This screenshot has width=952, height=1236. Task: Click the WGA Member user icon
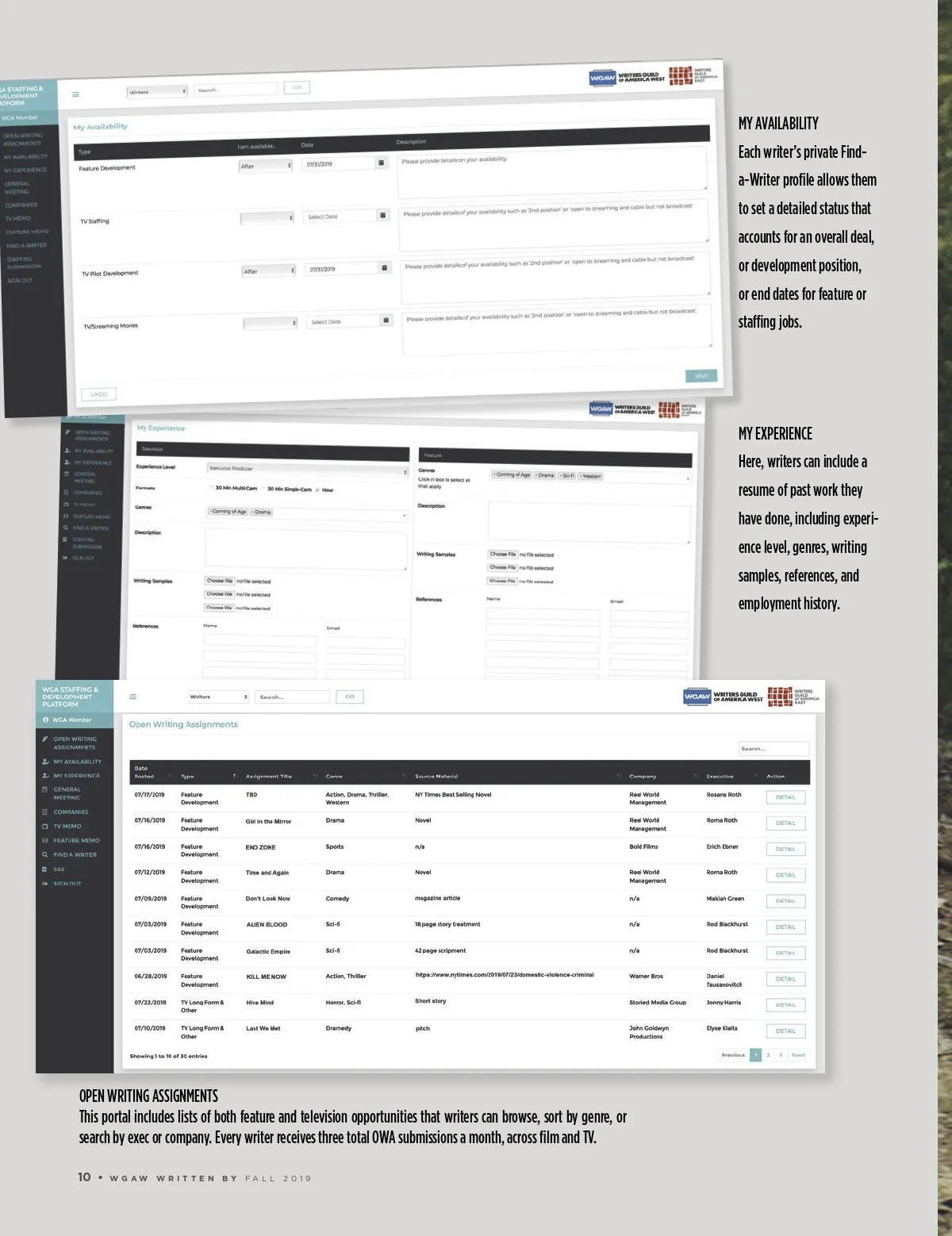(x=46, y=720)
